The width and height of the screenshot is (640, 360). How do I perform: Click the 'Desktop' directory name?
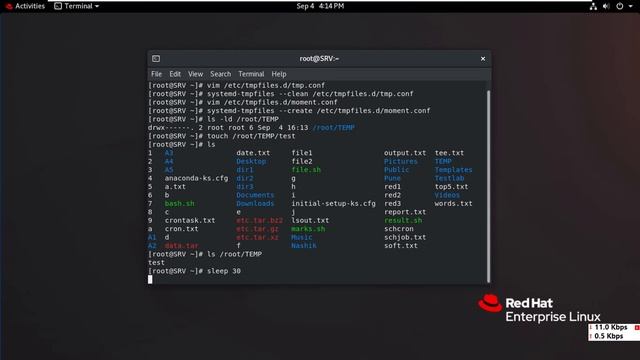point(251,162)
